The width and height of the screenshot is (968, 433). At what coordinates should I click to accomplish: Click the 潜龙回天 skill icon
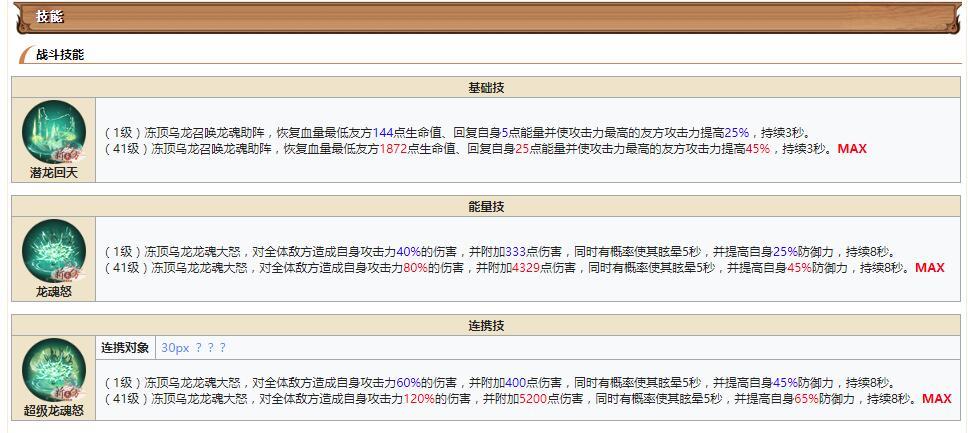click(x=54, y=132)
